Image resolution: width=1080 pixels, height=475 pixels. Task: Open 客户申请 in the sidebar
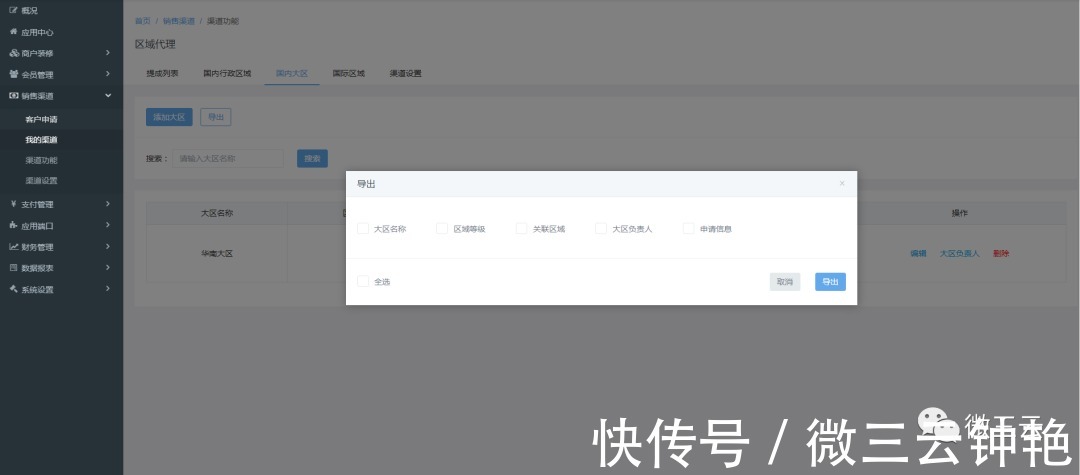pyautogui.click(x=41, y=119)
